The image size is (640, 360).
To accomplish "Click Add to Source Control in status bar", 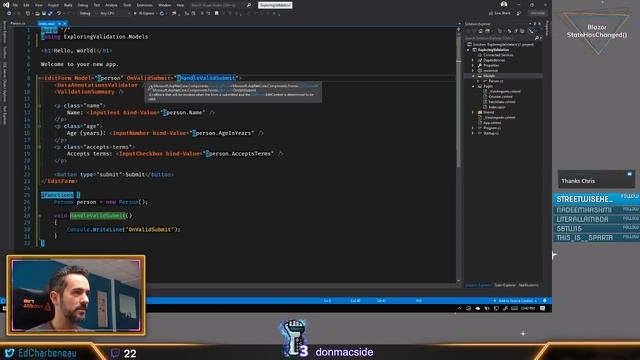I will pos(515,301).
